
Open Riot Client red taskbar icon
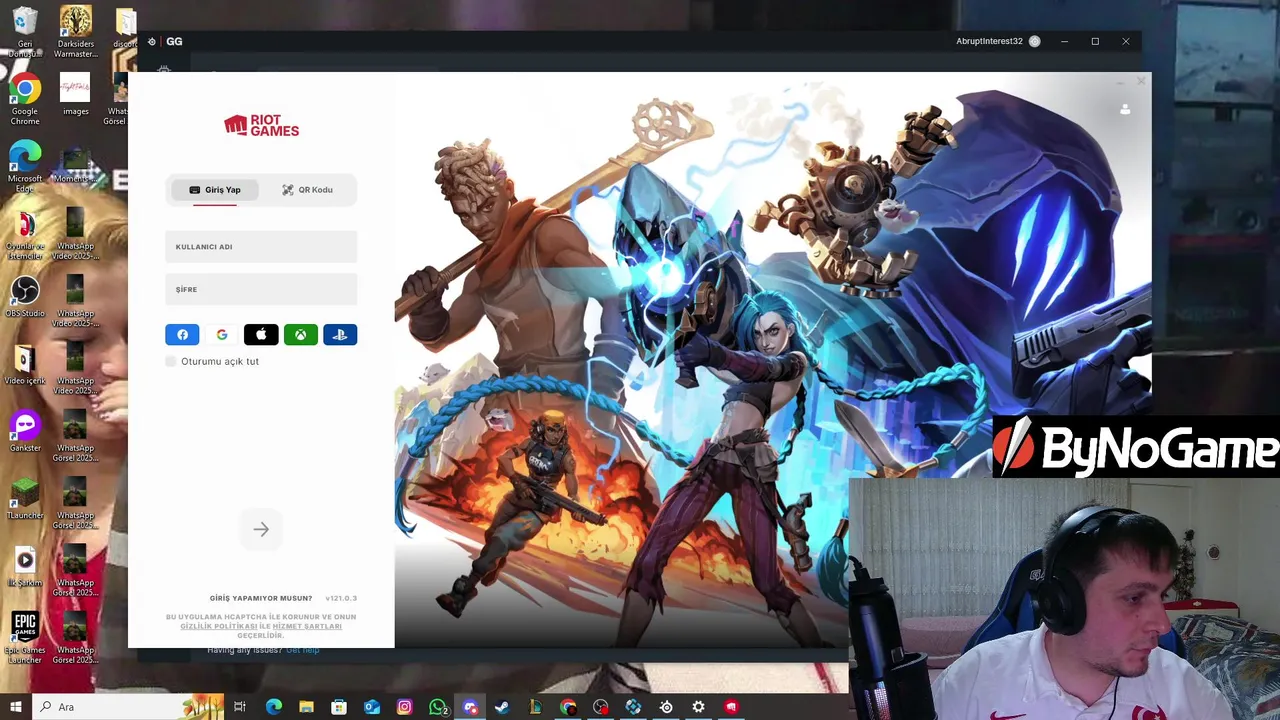coord(731,707)
